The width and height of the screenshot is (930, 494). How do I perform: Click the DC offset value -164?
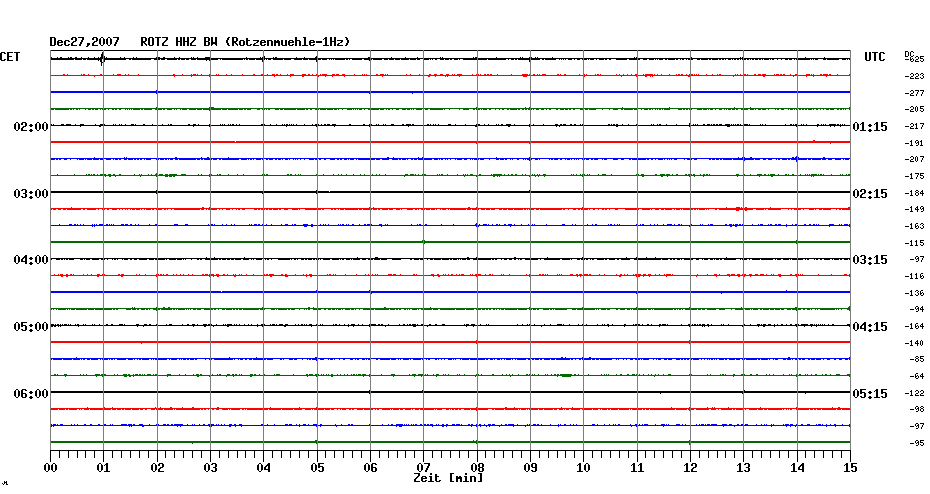pyautogui.click(x=915, y=327)
